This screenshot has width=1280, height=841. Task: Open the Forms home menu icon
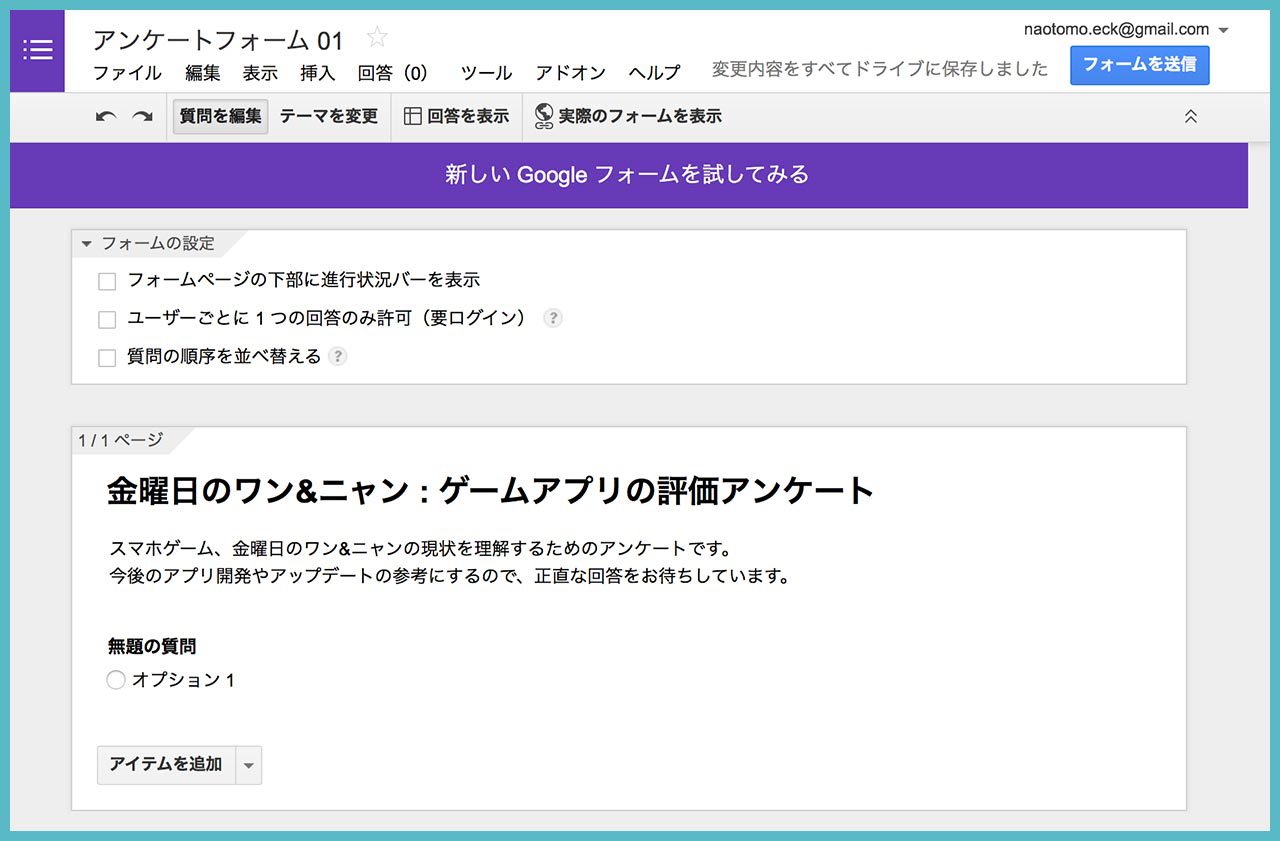point(37,50)
